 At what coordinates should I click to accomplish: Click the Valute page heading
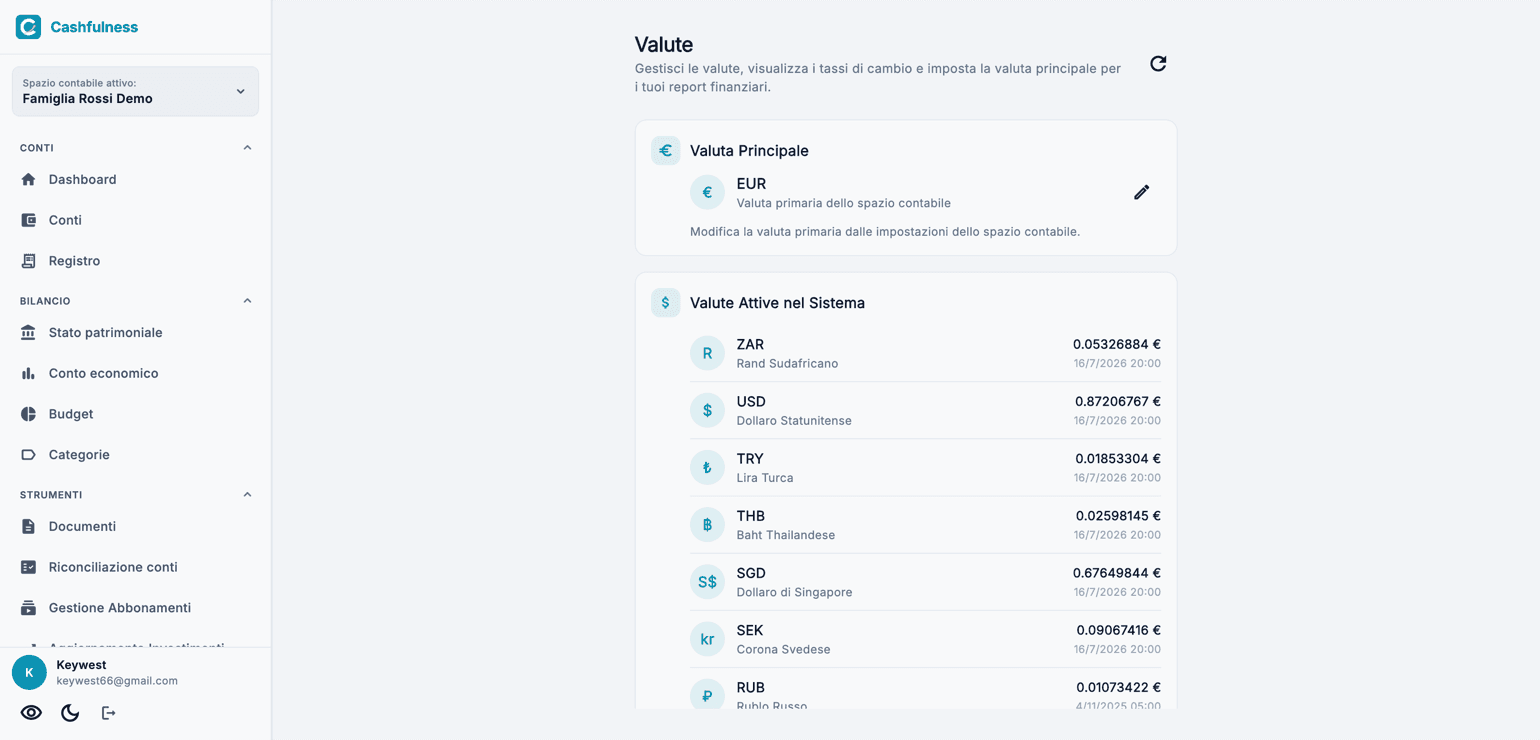pyautogui.click(x=664, y=44)
